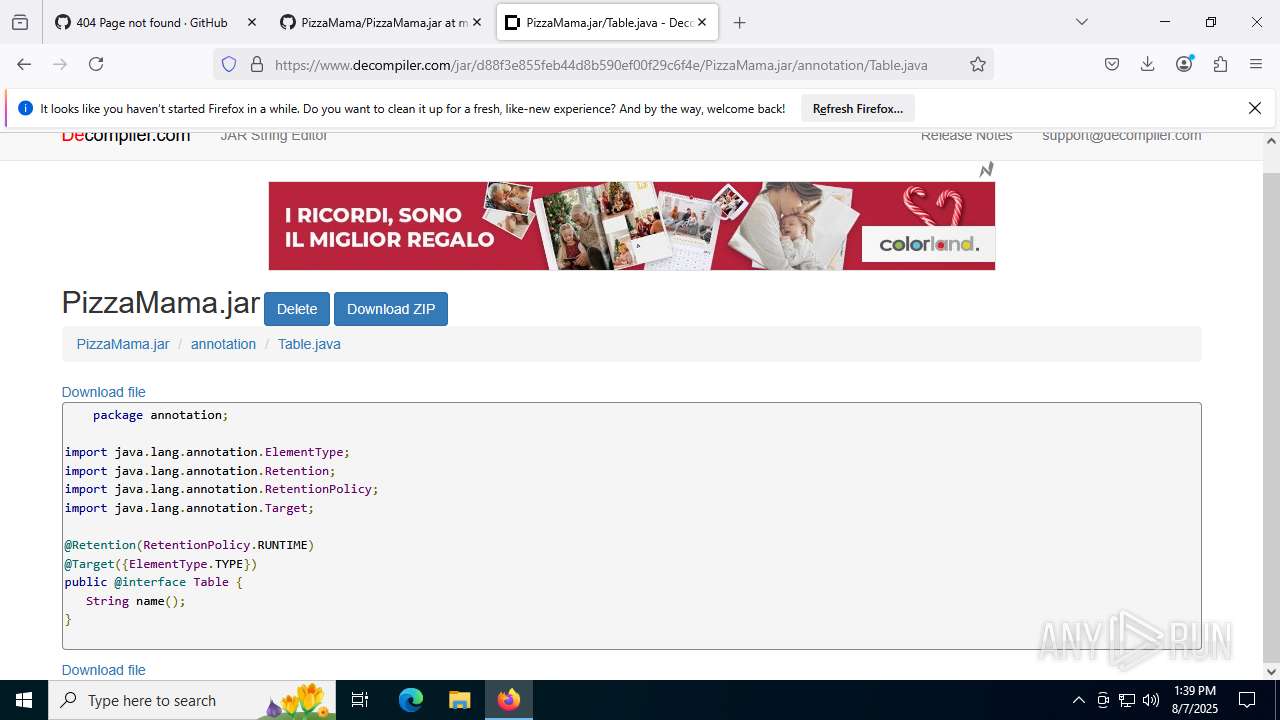Viewport: 1280px width, 720px height.
Task: Close the PizzaMama/PizzaMama.jar tab
Action: (477, 22)
